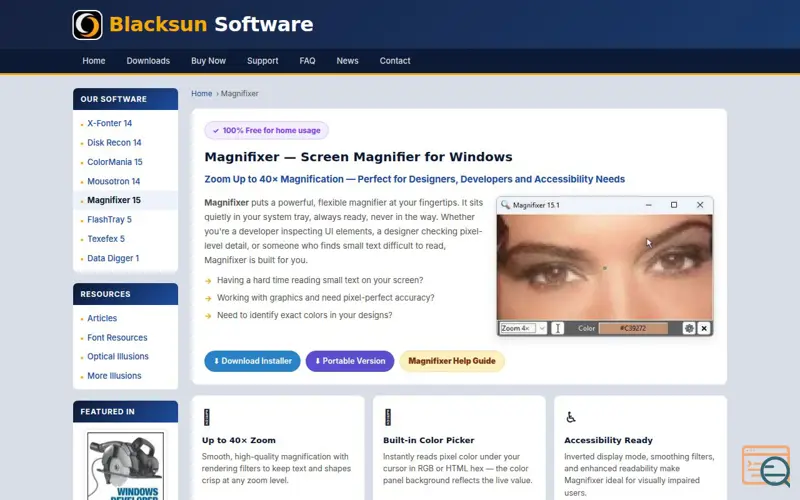This screenshot has width=800, height=500.
Task: Click the Portable Version button
Action: click(x=350, y=361)
